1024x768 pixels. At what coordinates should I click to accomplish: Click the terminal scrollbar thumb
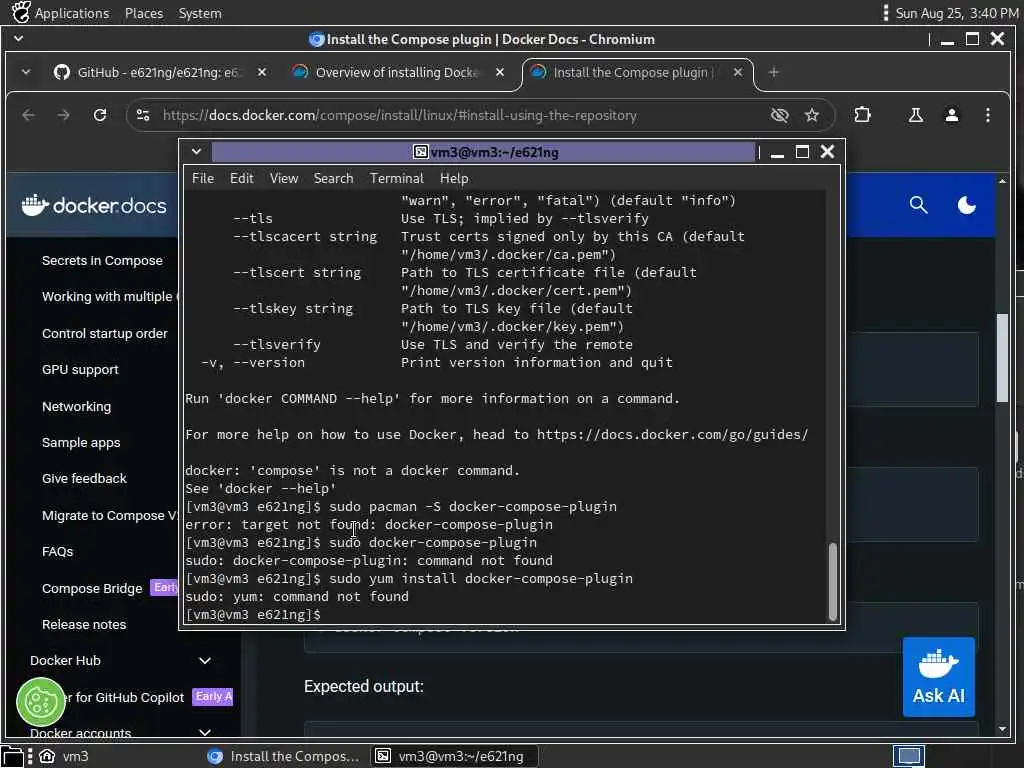point(833,581)
